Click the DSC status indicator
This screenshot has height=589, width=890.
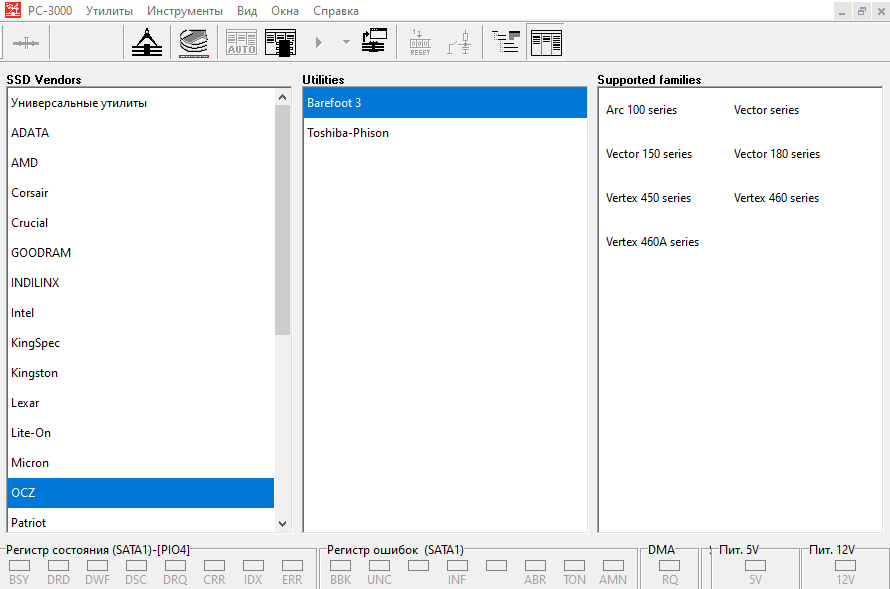[136, 566]
